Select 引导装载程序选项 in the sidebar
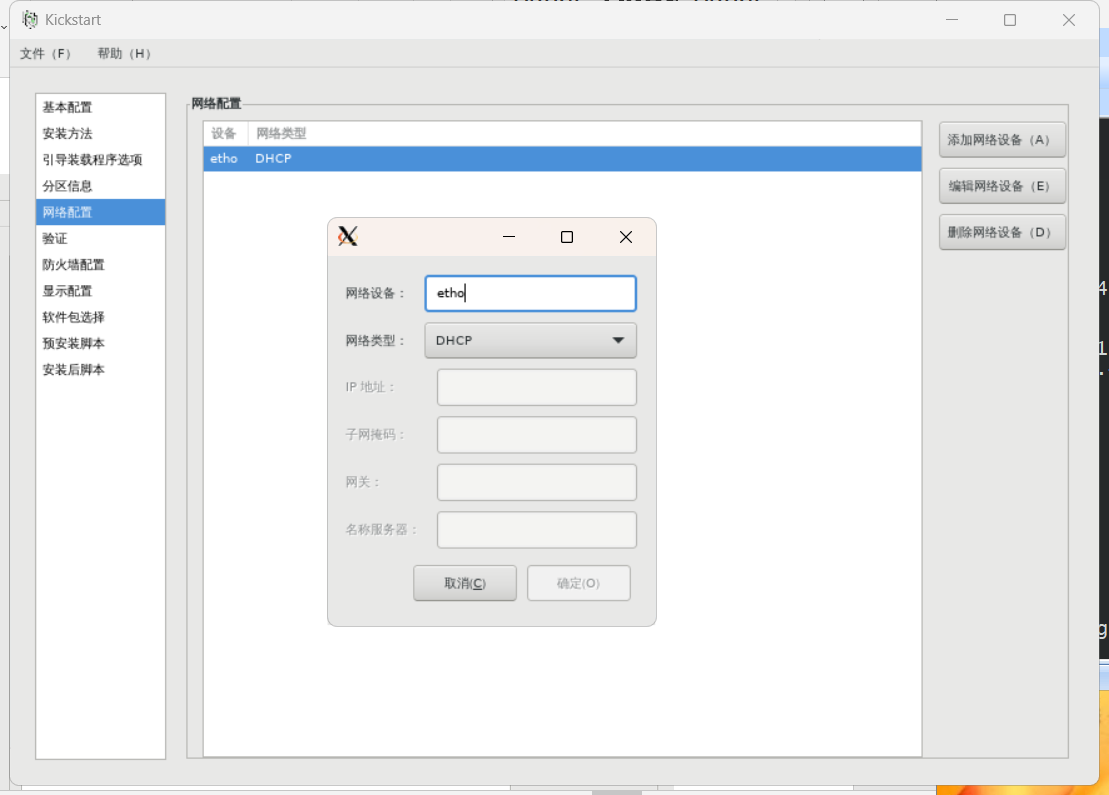 [100, 160]
